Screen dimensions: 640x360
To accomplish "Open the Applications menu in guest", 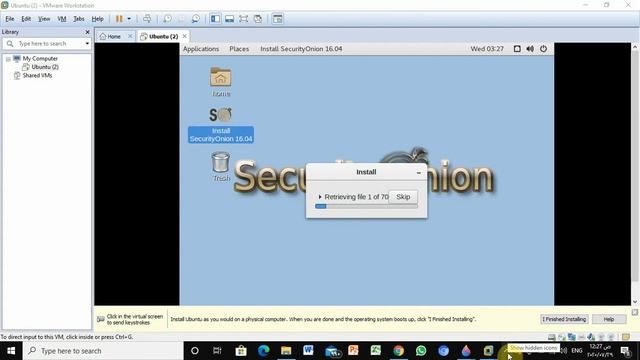I will pos(201,49).
